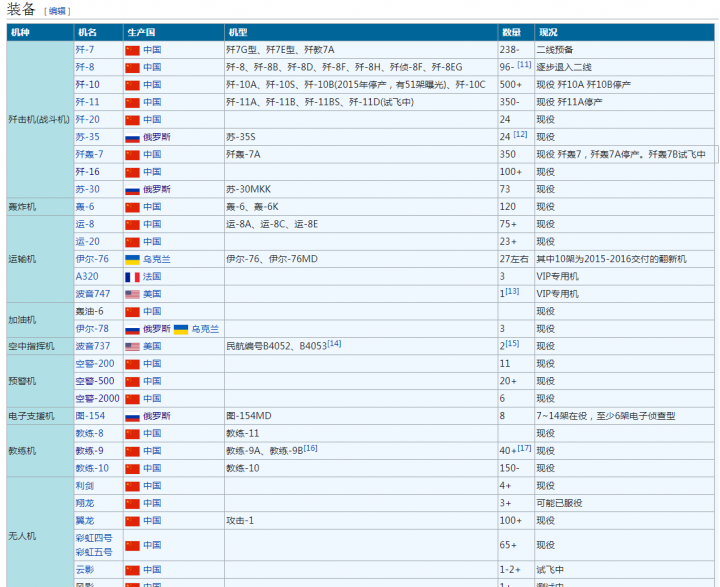
Task: Open the 苏-30 link
Action: [x=87, y=189]
